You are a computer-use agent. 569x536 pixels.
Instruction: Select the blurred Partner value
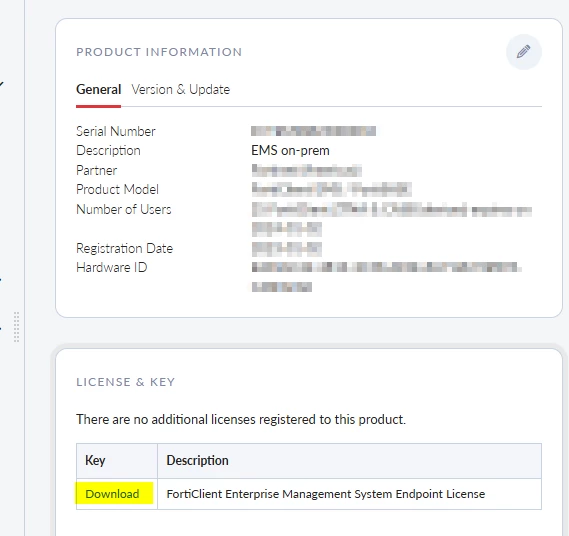(307, 170)
